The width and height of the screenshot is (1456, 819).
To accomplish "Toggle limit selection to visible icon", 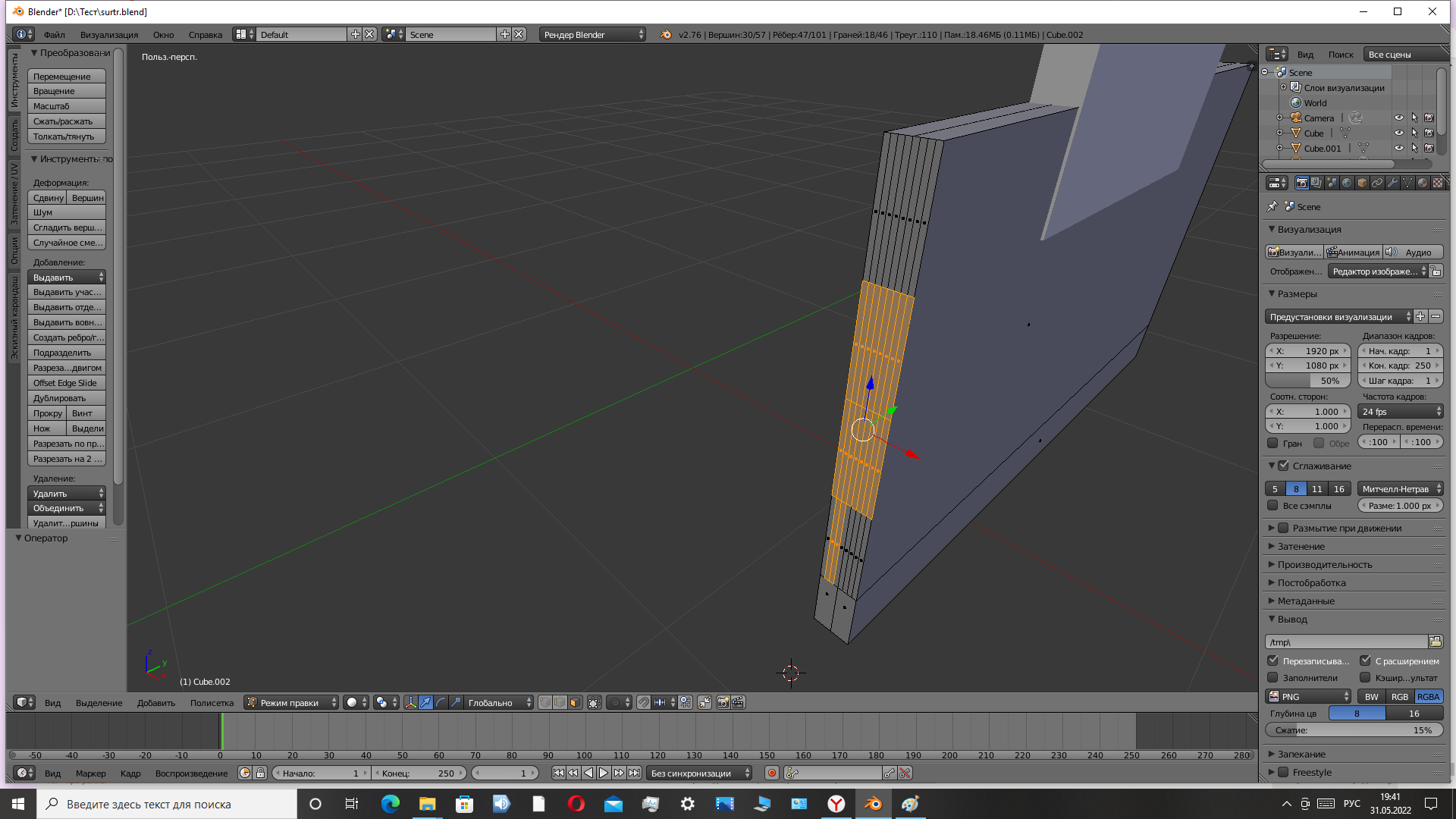I will pos(594,703).
